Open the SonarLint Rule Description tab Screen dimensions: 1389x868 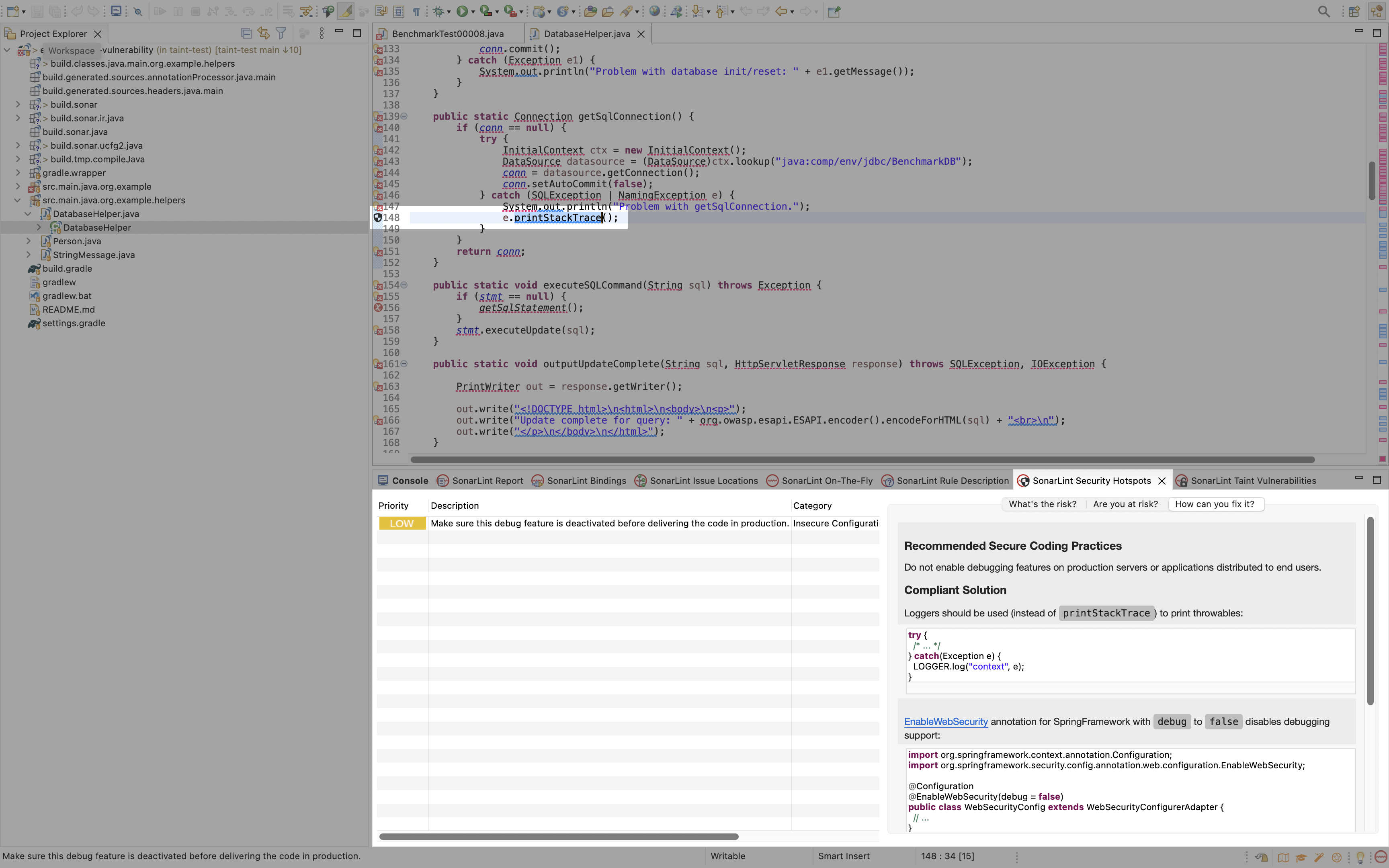945,481
